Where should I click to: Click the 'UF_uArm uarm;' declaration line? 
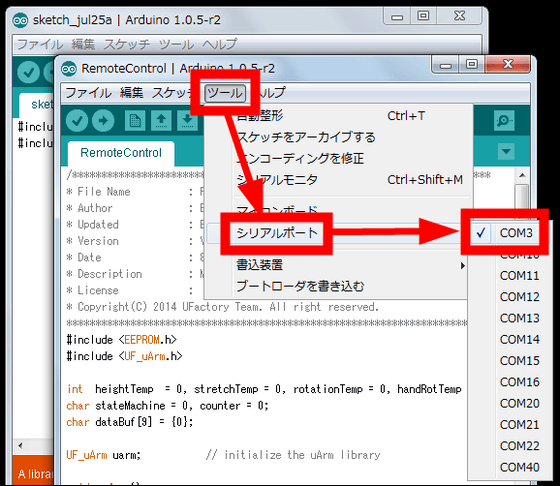pyautogui.click(x=104, y=455)
